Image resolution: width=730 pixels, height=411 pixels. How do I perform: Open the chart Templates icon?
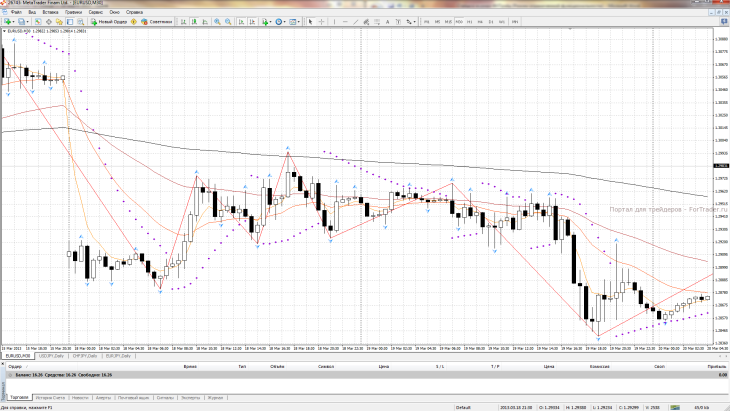point(292,21)
